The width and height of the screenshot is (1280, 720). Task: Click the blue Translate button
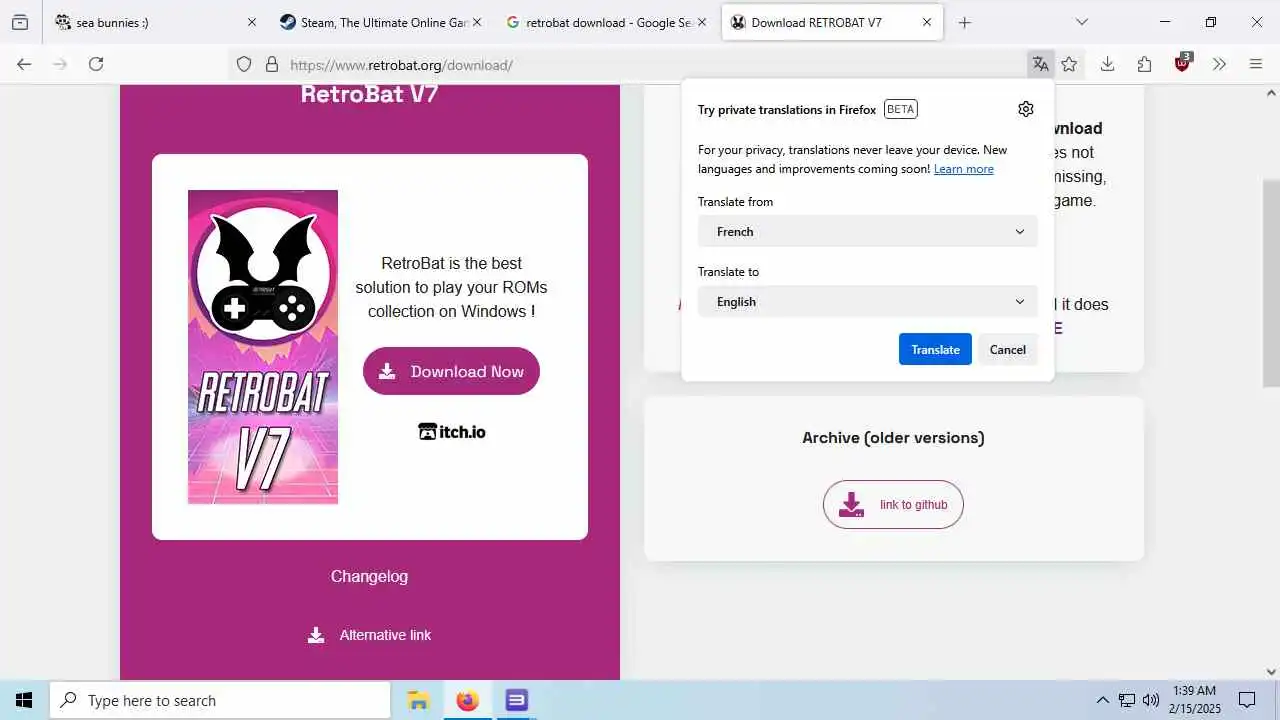click(935, 349)
